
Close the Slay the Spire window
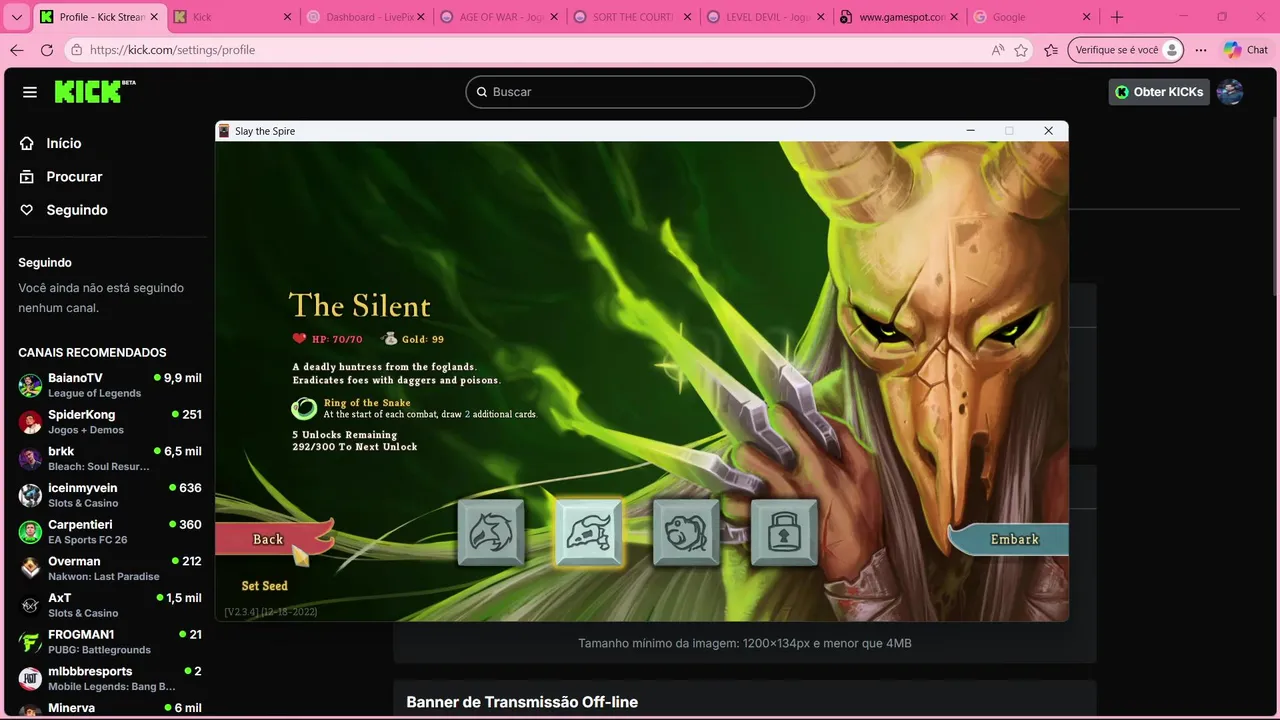click(x=1048, y=131)
